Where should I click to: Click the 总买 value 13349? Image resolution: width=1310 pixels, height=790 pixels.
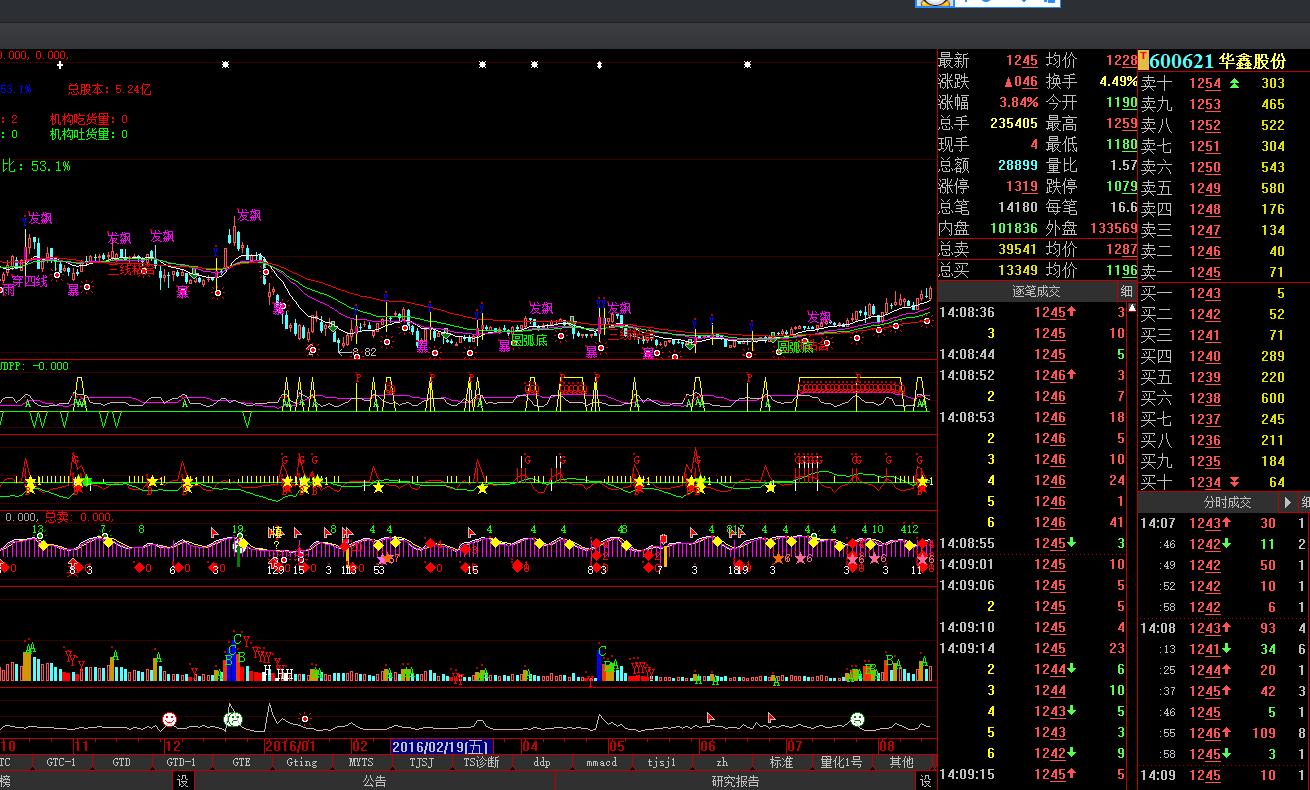click(1018, 271)
